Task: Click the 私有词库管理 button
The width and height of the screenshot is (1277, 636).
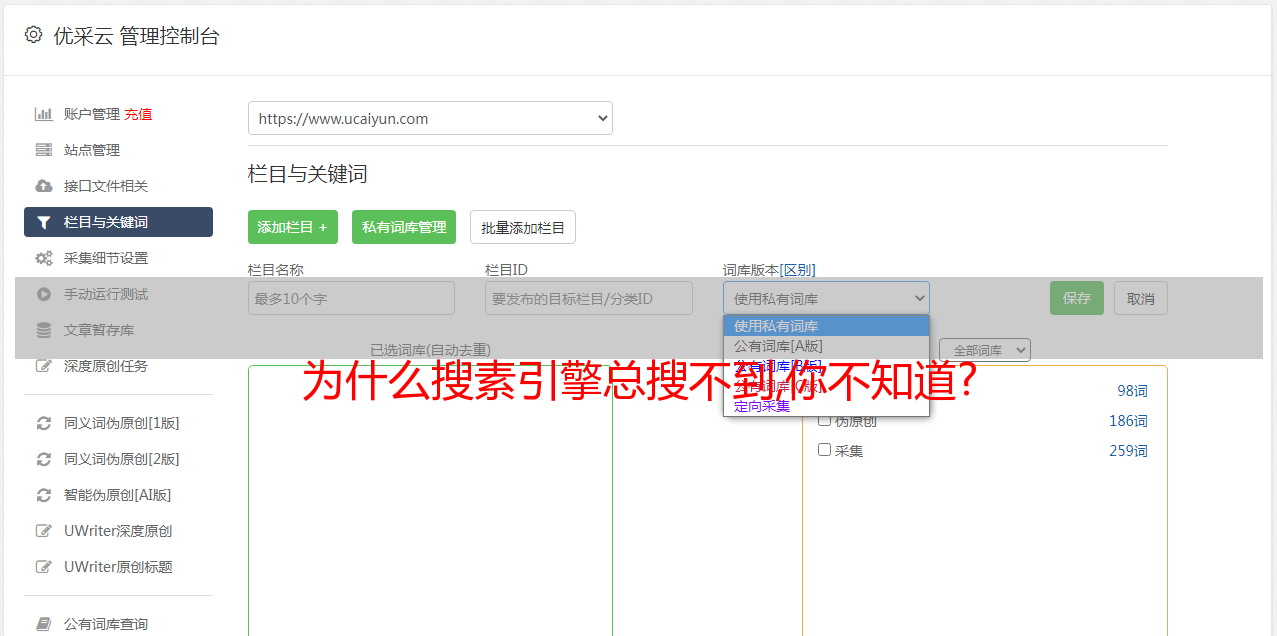Action: (404, 227)
